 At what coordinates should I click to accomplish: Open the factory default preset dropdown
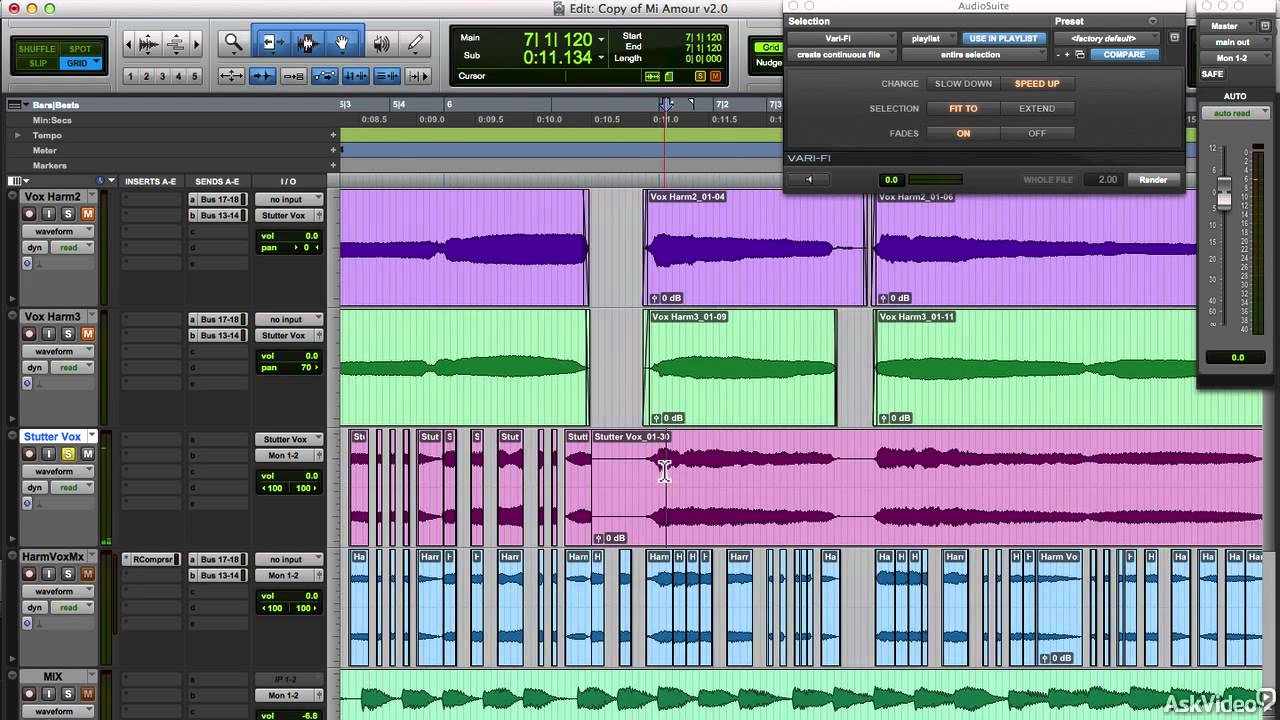tap(1108, 39)
